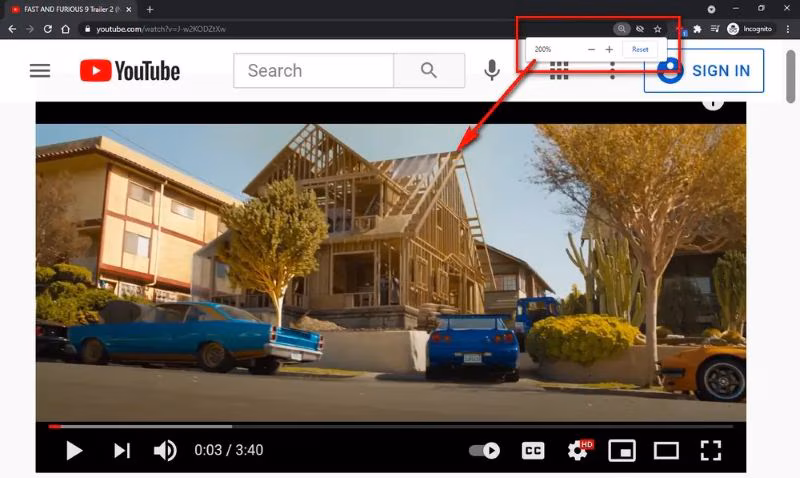Screen dimensions: 800x478
Task: Open the extensions puzzle icon
Action: click(697, 29)
